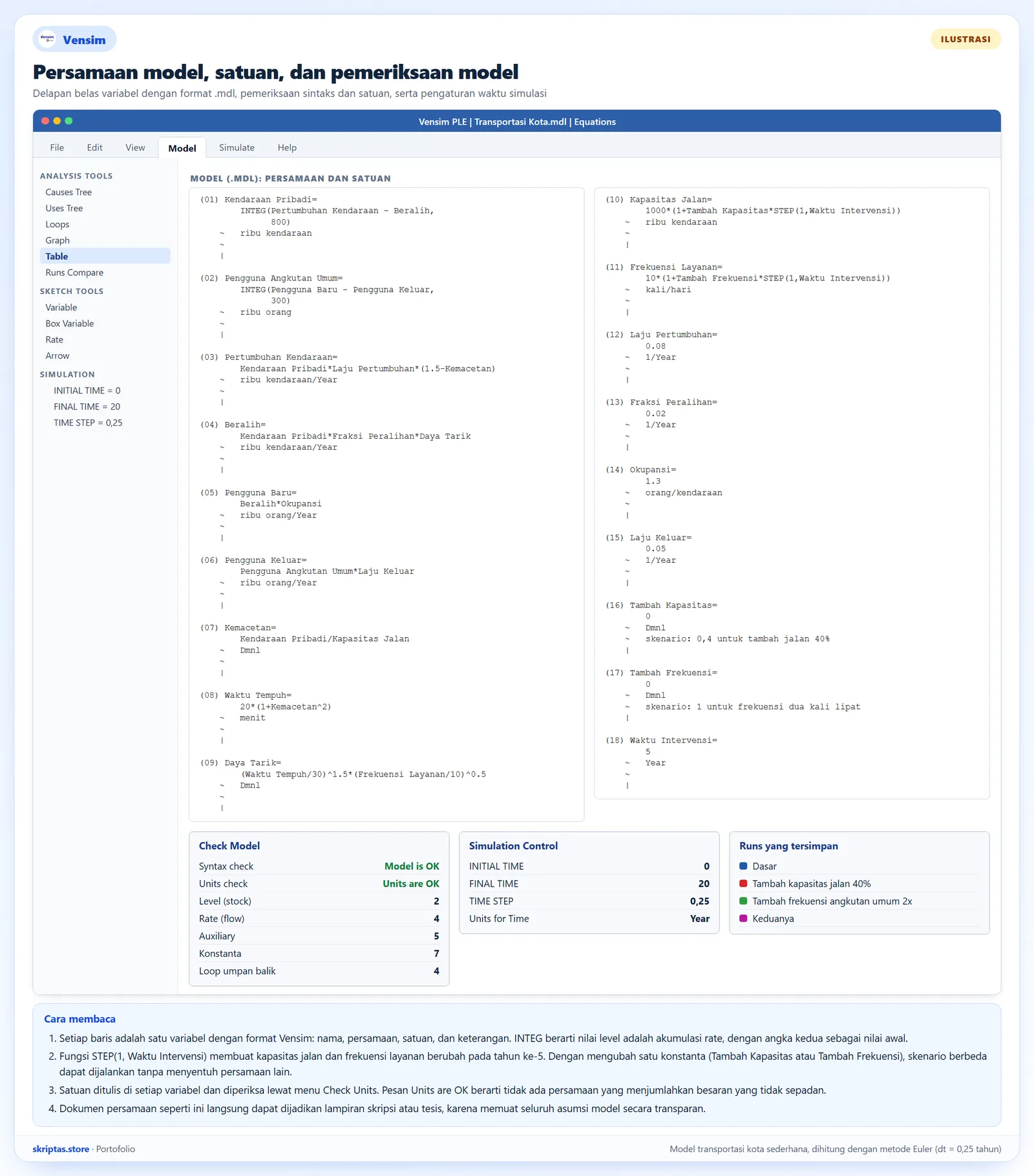Image resolution: width=1034 pixels, height=1176 pixels.
Task: Select the Keduanya saved run
Action: [x=860, y=918]
